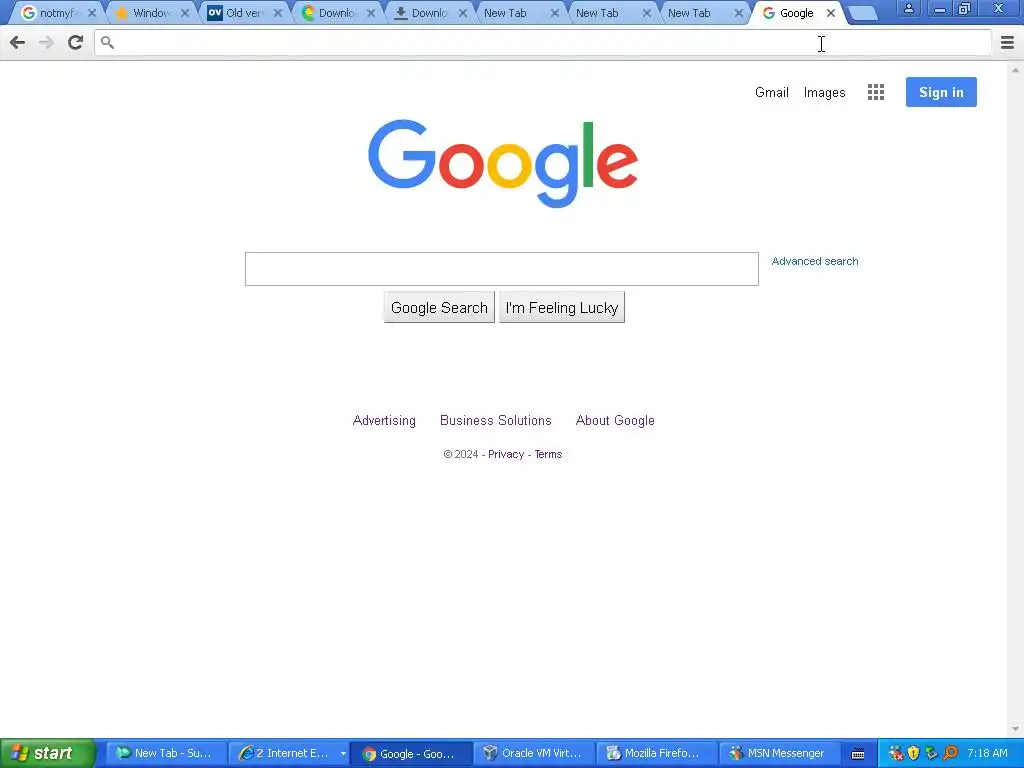Click the page scrollbar up arrow
This screenshot has width=1024, height=768.
tap(1016, 69)
